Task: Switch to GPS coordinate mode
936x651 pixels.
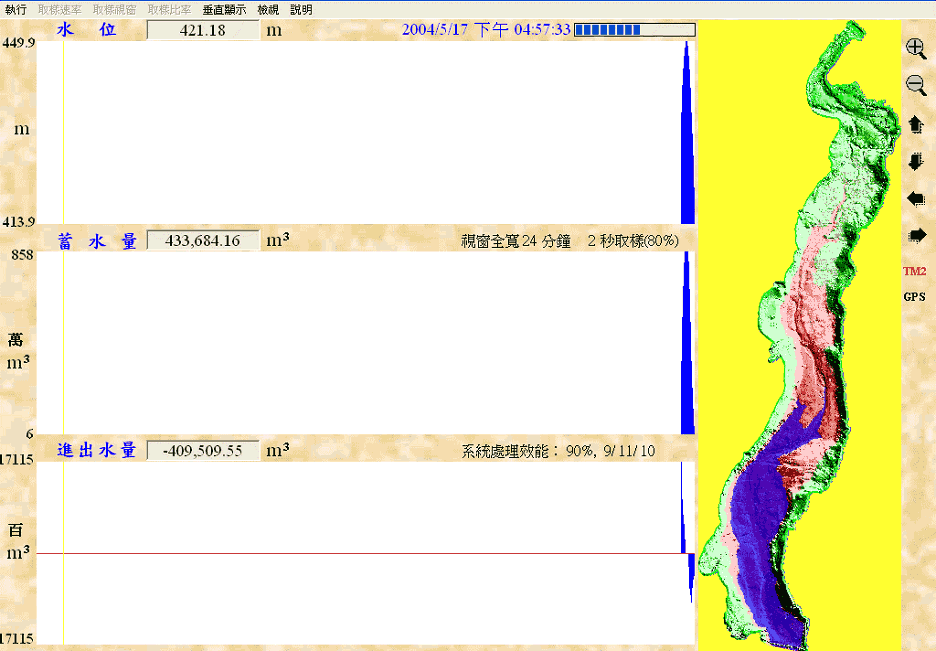Action: 914,296
